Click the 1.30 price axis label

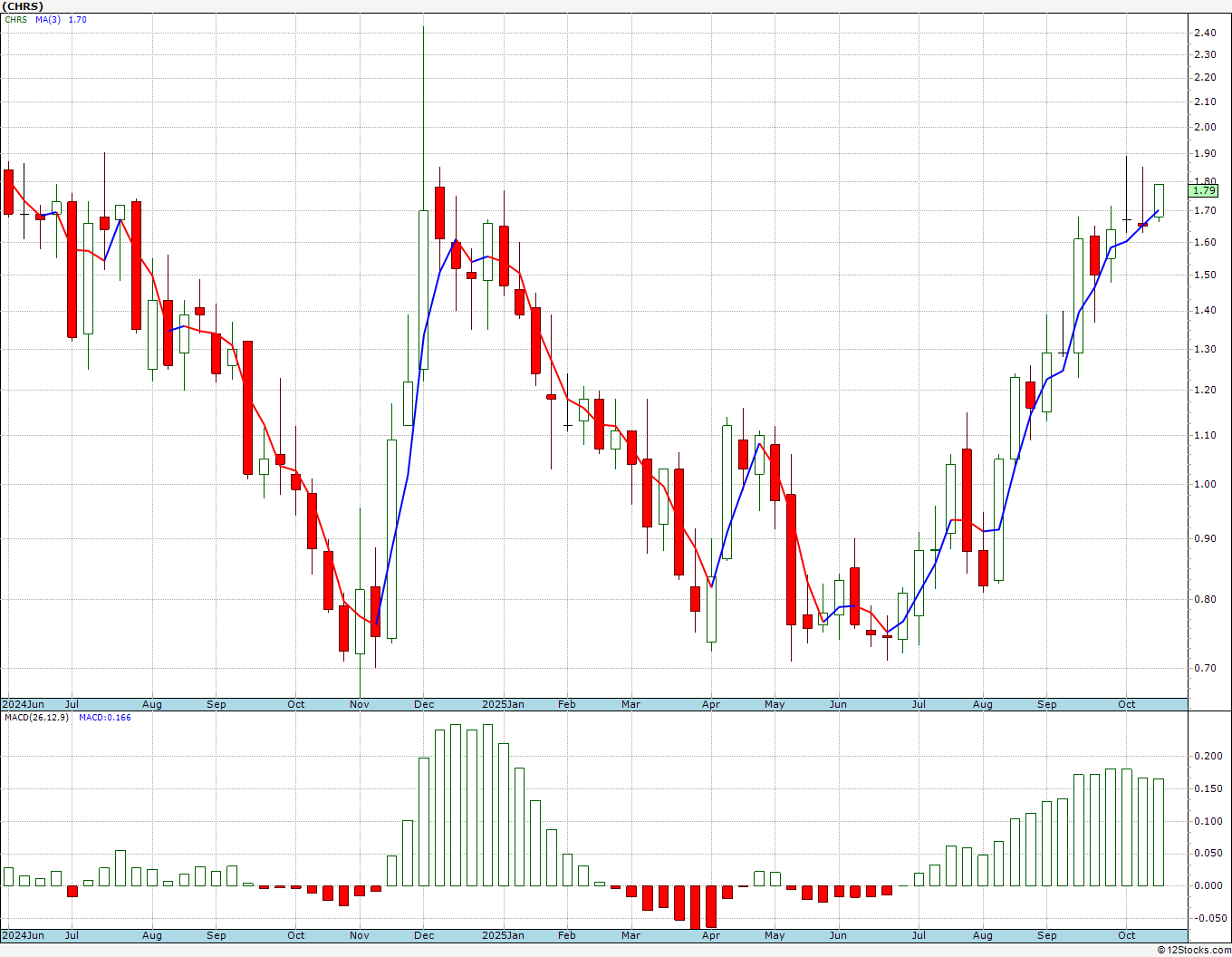click(x=1205, y=349)
